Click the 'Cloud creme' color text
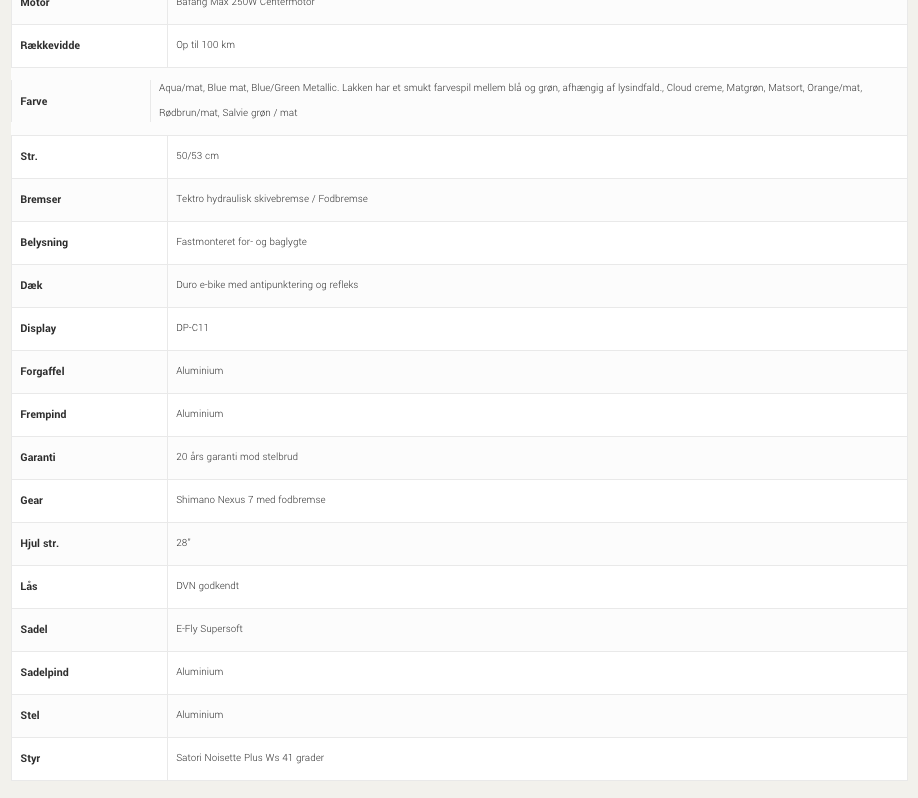The height and width of the screenshot is (798, 918). [x=694, y=88]
